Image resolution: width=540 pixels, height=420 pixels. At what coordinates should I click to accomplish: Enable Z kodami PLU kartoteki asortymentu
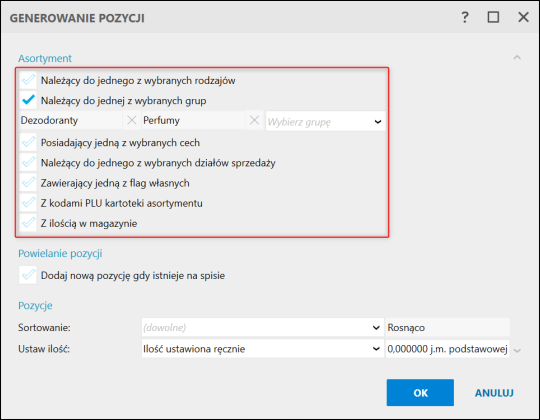(28, 203)
